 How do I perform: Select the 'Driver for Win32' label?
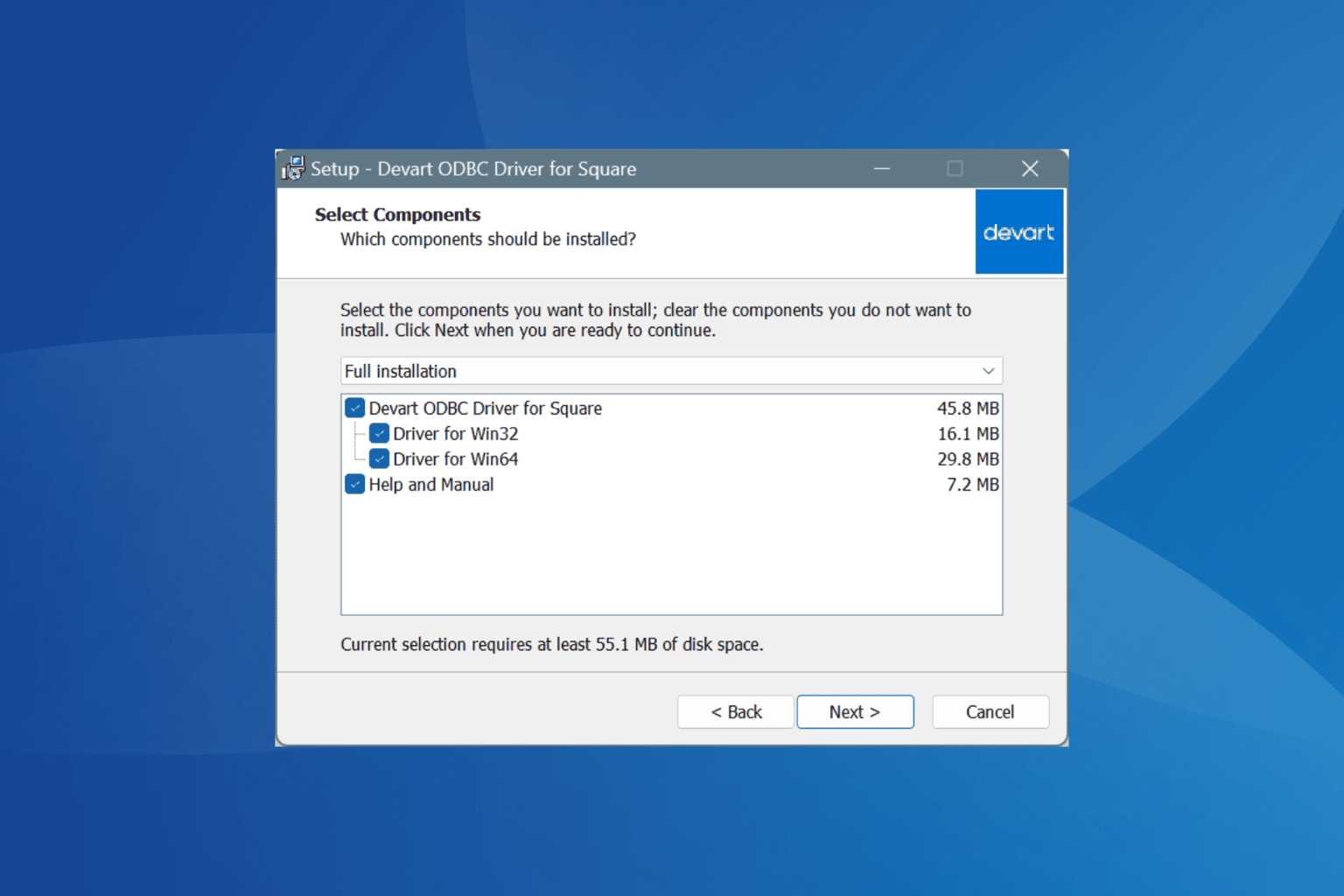pos(456,433)
